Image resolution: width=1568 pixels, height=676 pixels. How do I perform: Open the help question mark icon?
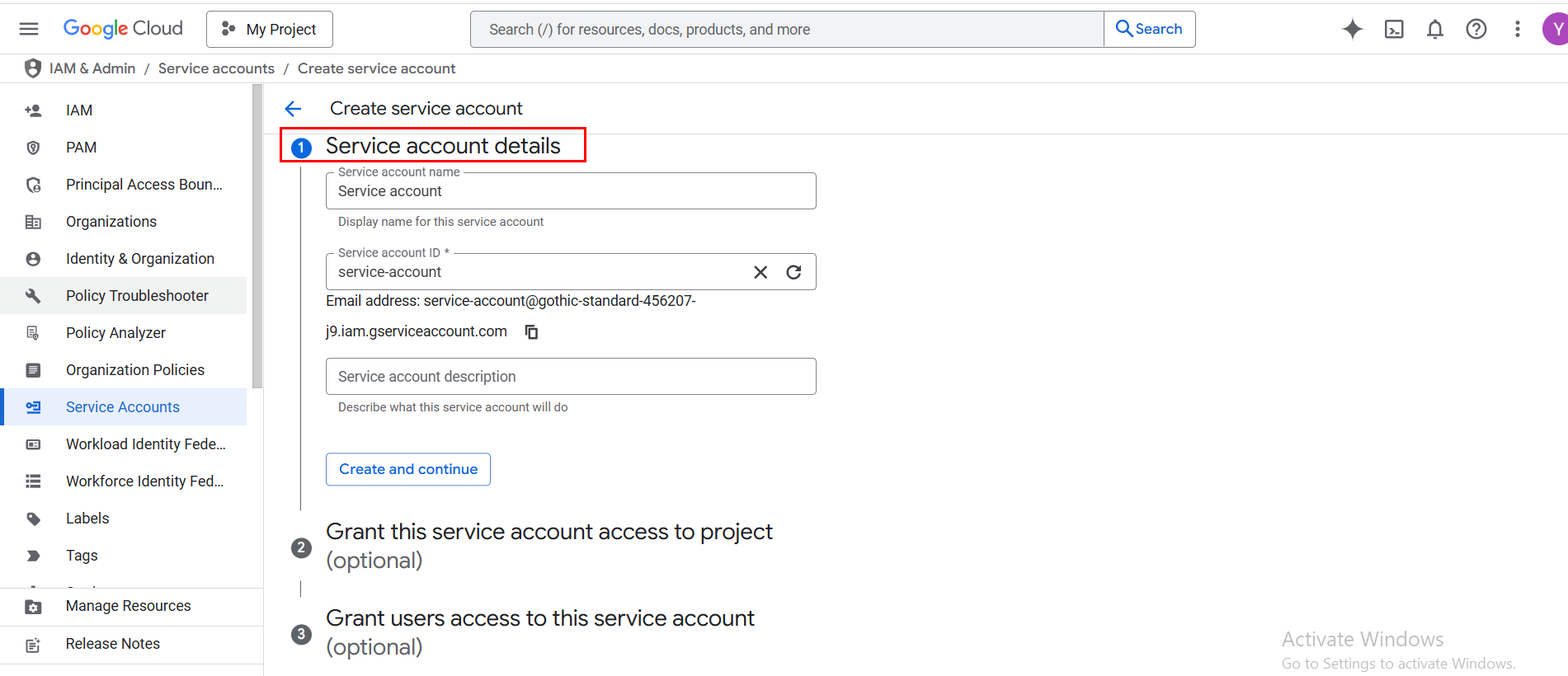click(1476, 30)
